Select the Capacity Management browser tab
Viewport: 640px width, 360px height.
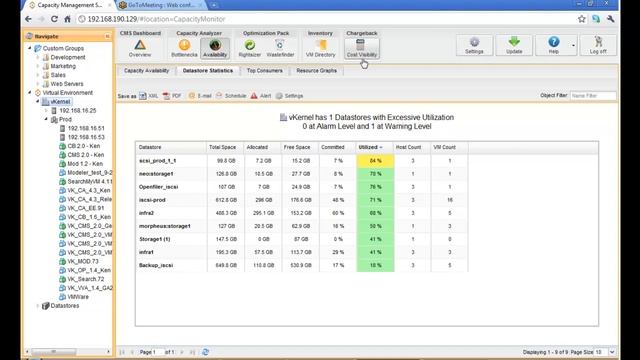(x=70, y=5)
